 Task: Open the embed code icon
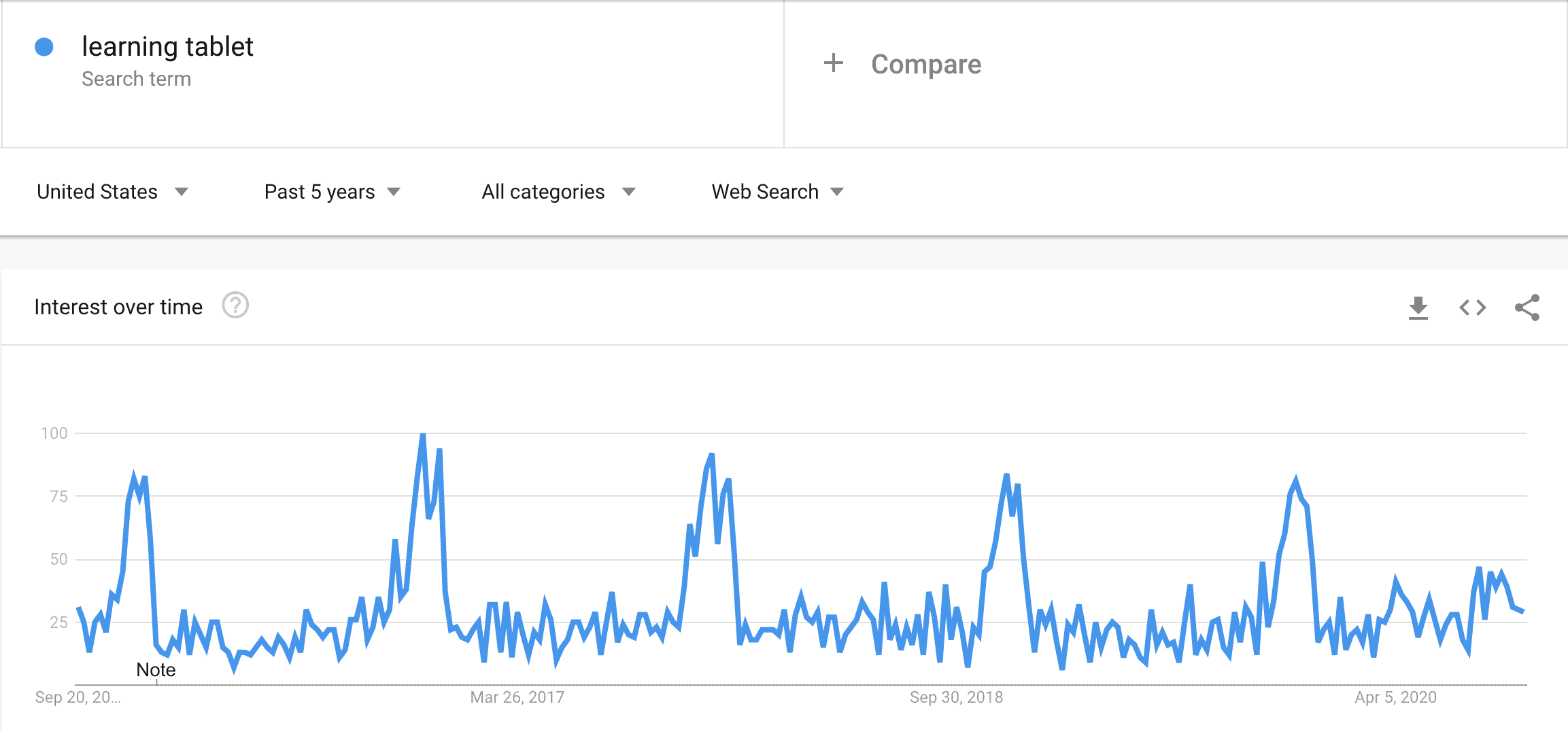[1472, 307]
